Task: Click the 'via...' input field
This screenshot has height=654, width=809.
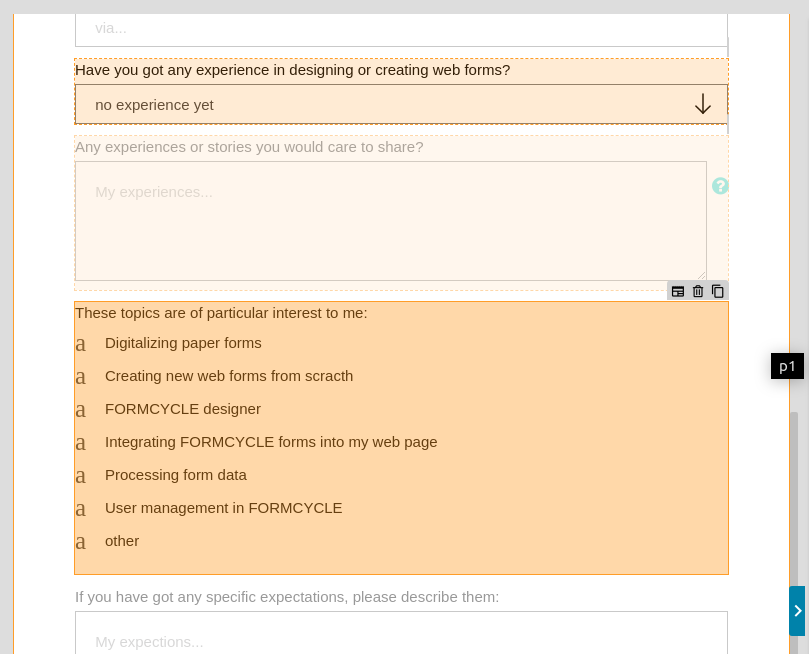Action: coord(401,30)
